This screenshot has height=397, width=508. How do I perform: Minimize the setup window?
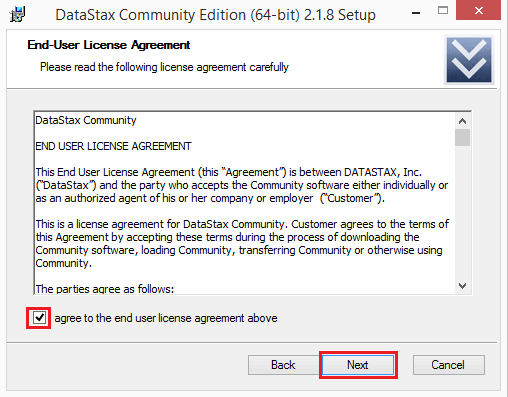point(416,13)
